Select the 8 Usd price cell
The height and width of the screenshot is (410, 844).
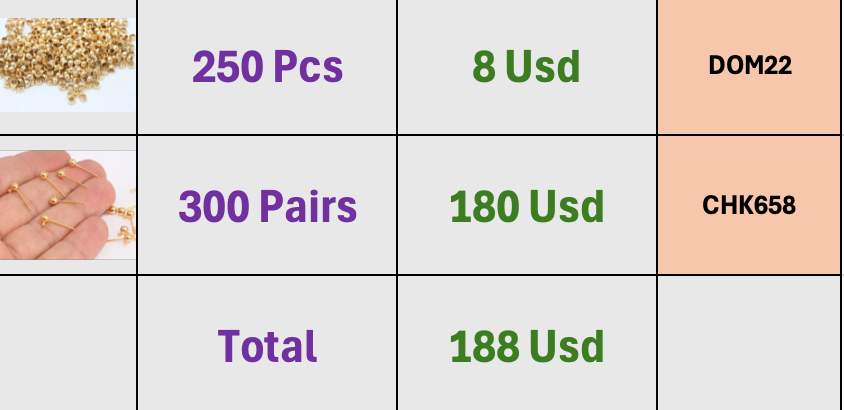coord(526,67)
